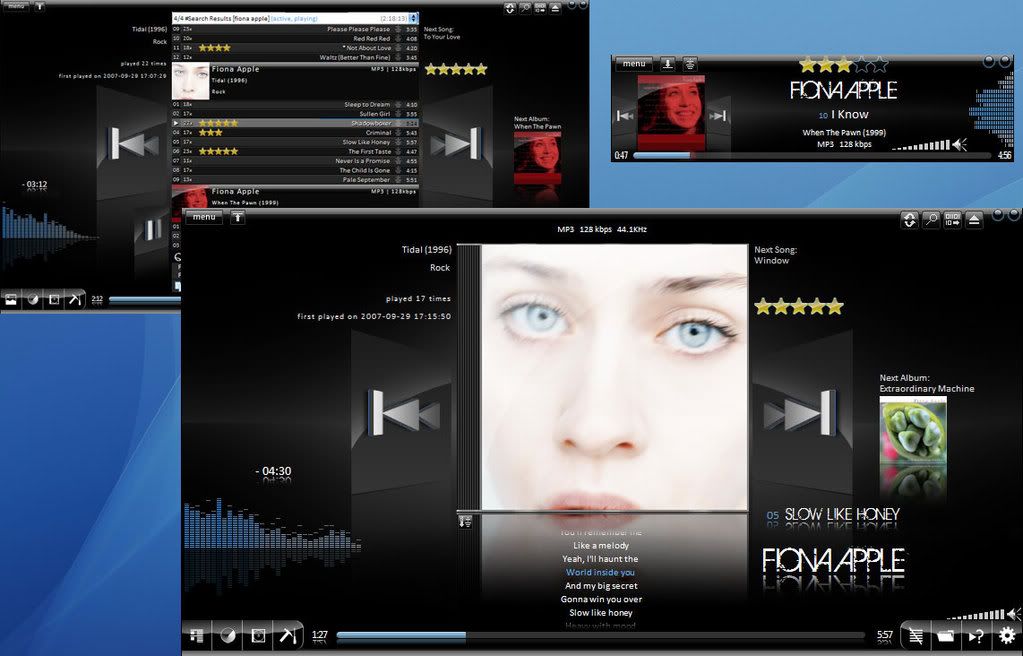
Task: Select the "Criminal" track in the playlist
Action: (x=295, y=133)
